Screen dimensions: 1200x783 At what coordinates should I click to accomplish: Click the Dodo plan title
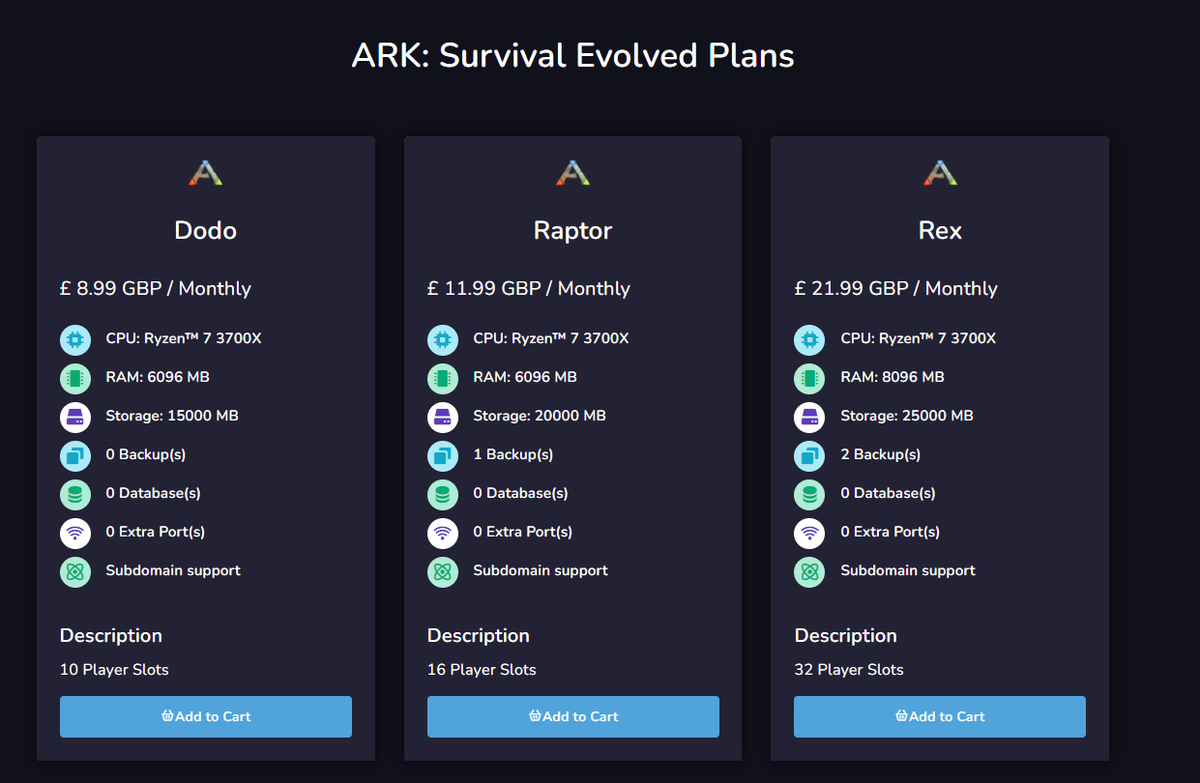click(x=206, y=231)
